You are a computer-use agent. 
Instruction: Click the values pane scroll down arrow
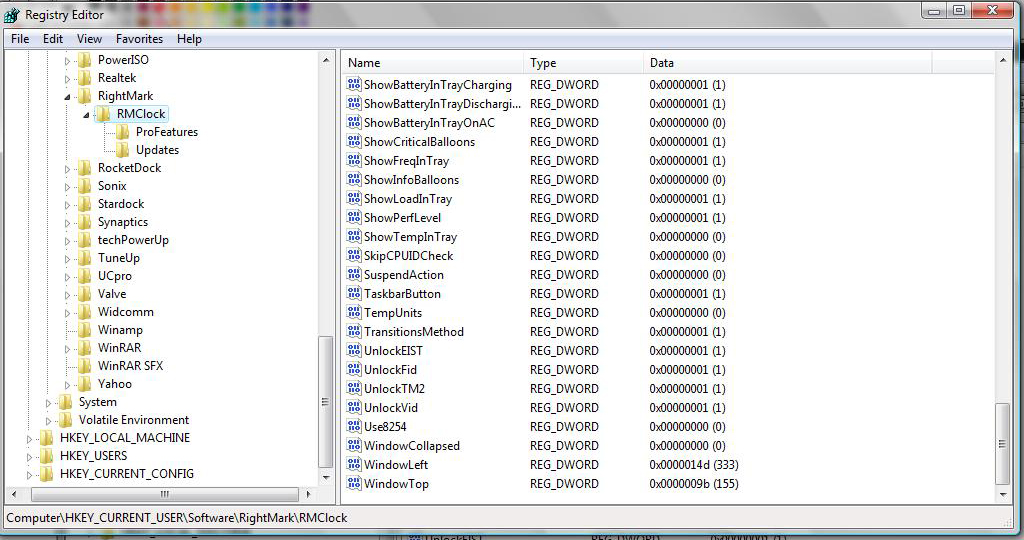pos(1003,495)
